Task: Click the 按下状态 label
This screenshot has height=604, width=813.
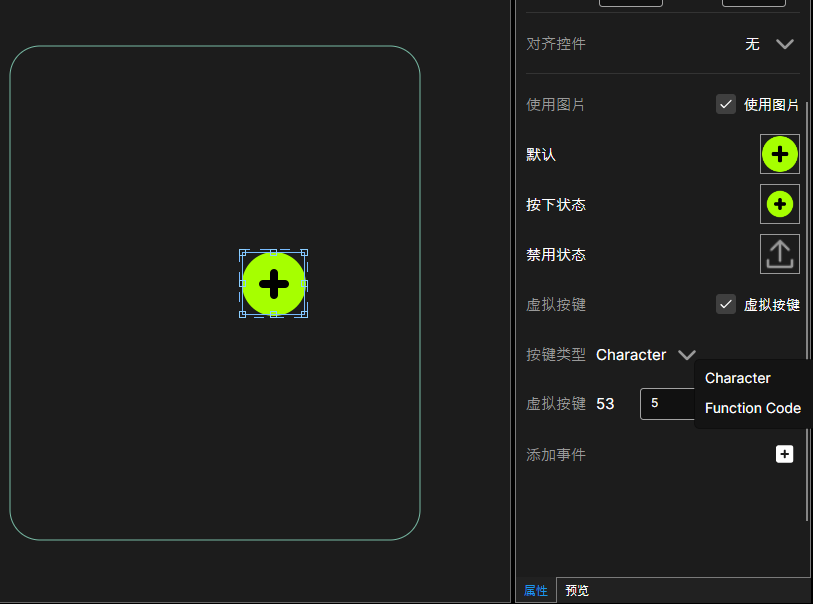Action: click(556, 205)
